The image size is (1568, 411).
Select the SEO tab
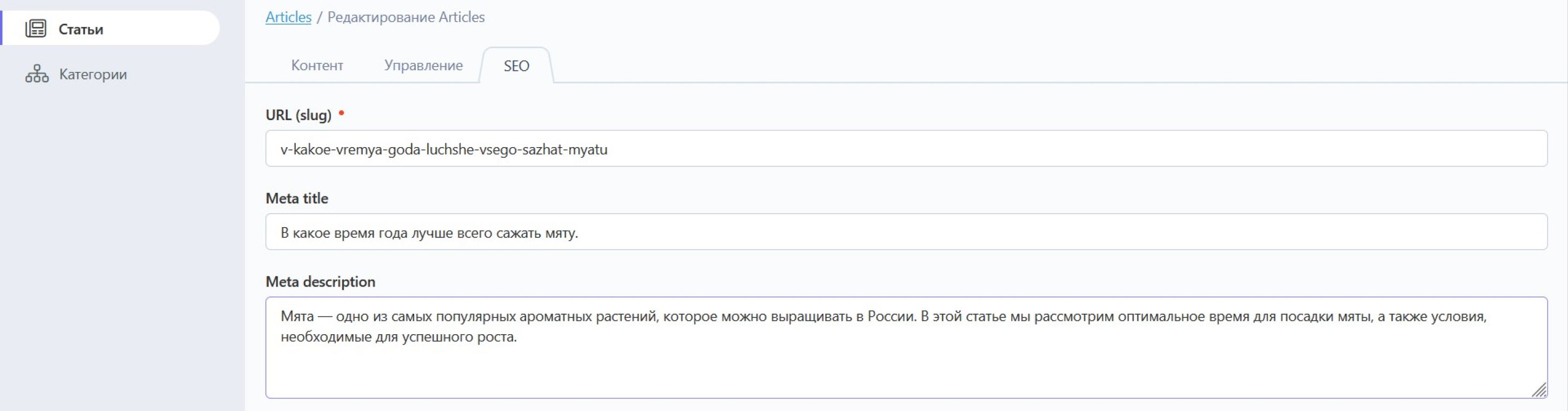point(516,66)
